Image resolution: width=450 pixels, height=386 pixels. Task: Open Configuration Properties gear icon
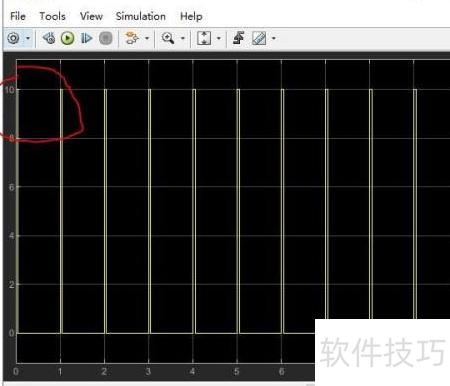13,38
